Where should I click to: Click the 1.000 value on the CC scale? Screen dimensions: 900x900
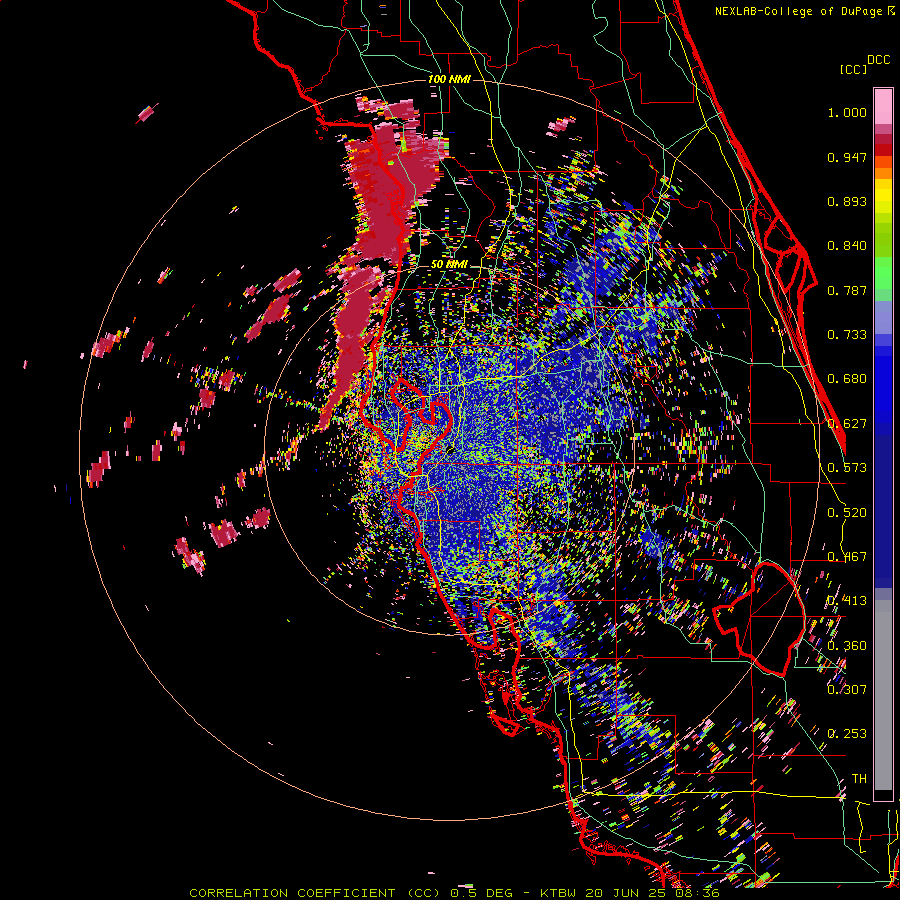tap(847, 112)
